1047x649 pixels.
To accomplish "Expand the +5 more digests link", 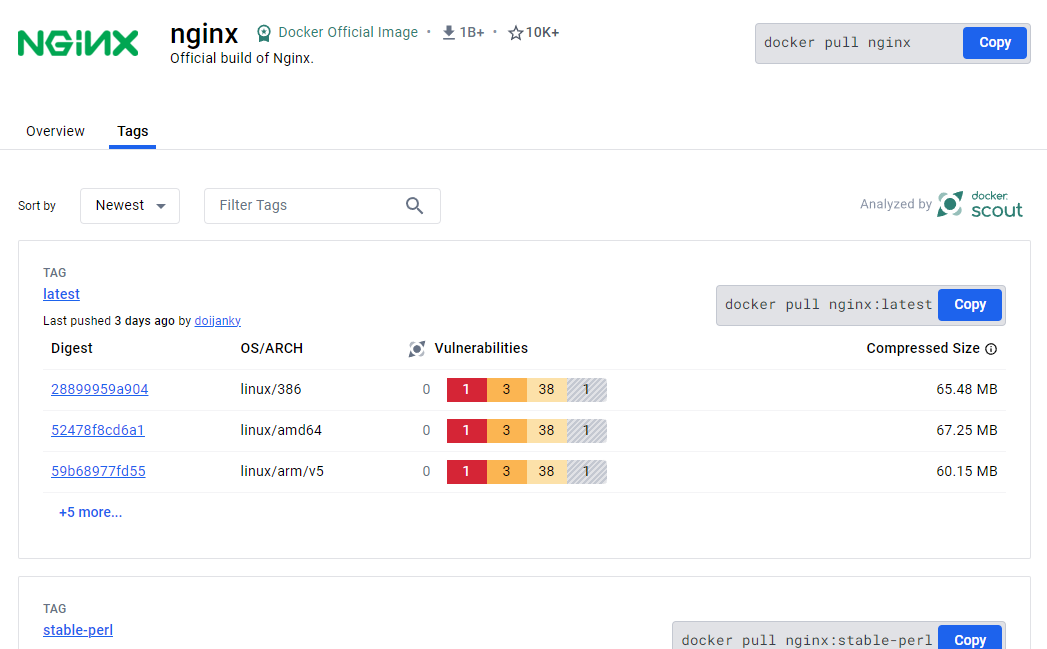I will pos(90,512).
